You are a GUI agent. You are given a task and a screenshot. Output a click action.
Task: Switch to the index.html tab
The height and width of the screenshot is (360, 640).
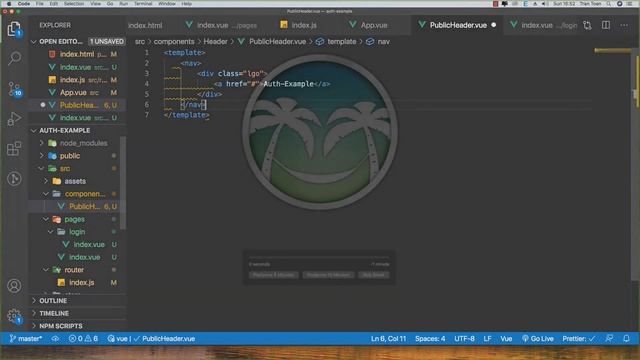coord(145,25)
